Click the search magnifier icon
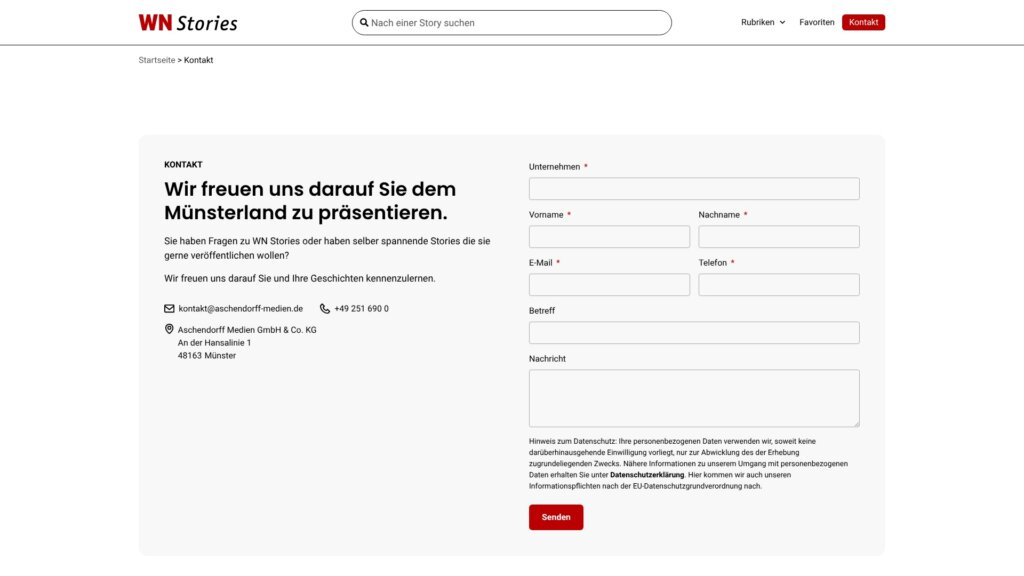 pos(365,21)
